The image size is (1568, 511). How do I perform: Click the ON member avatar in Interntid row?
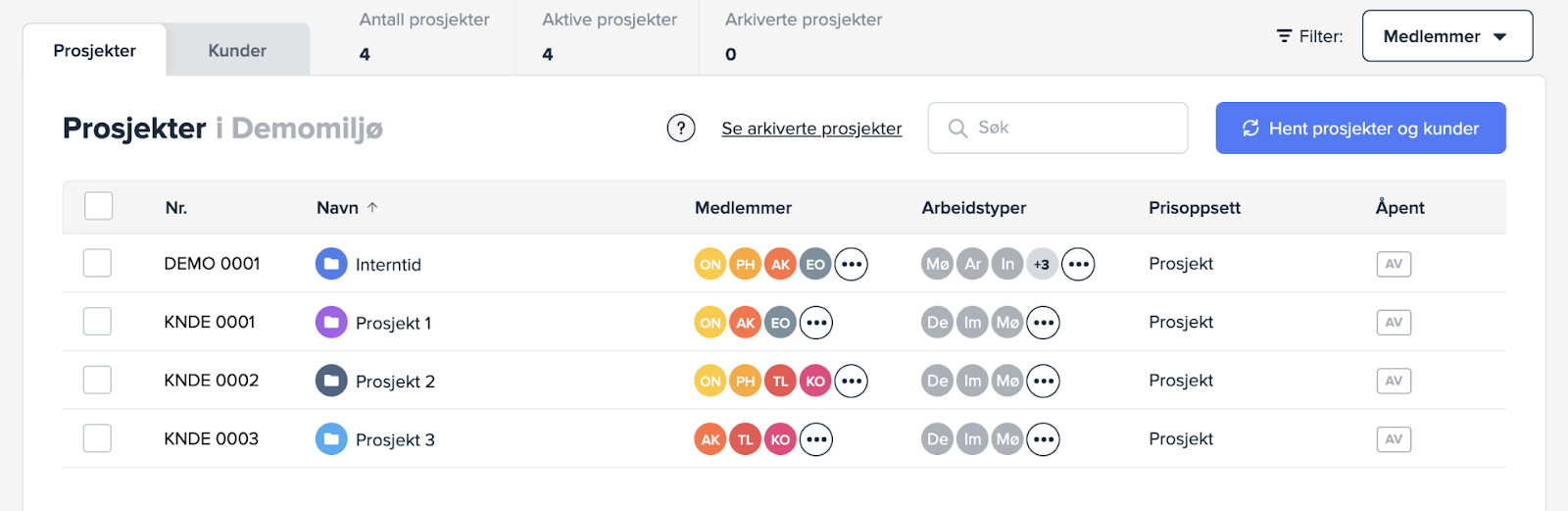[x=710, y=264]
